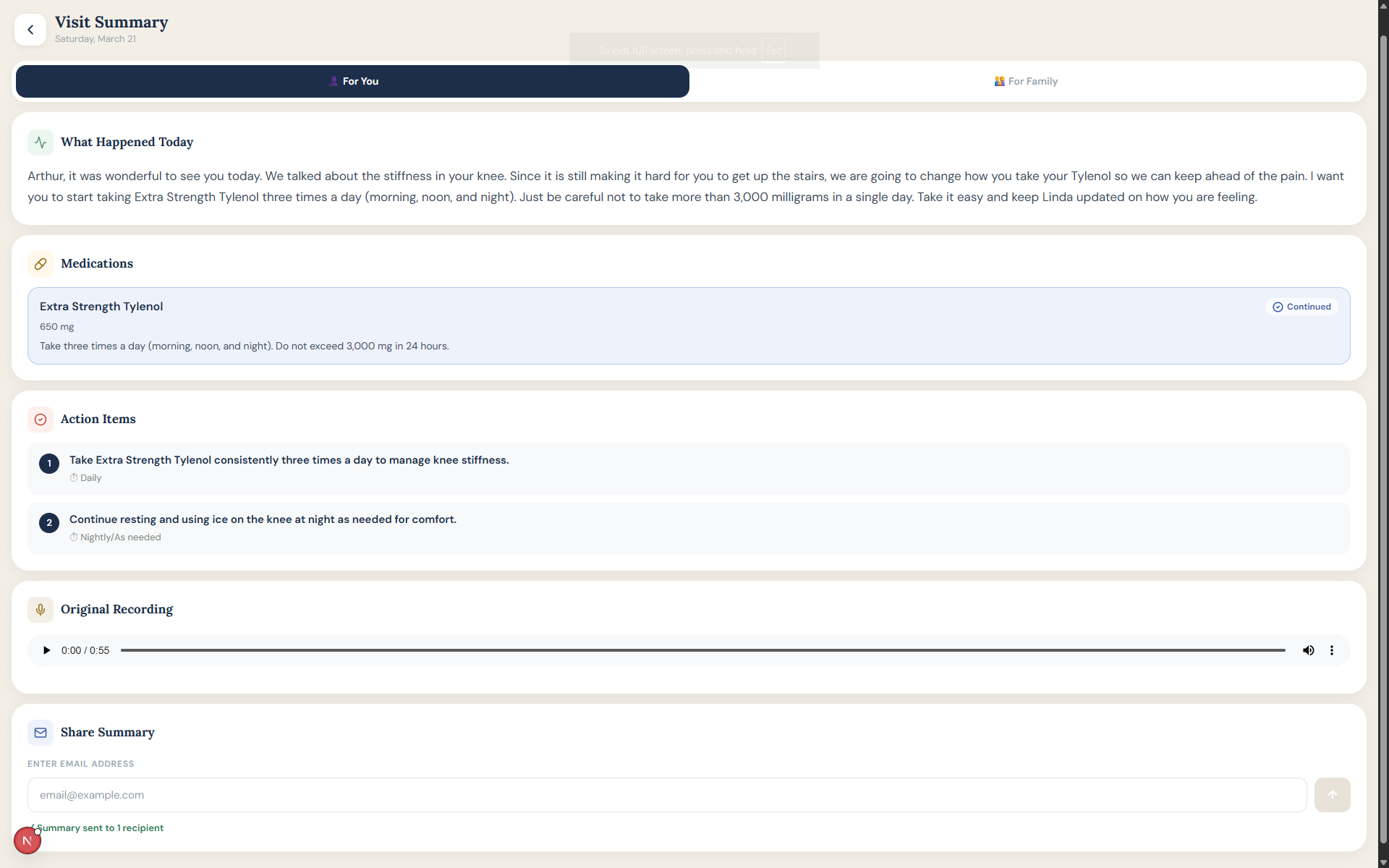This screenshot has height=868, width=1389.
Task: Click the email address input field
Action: [666, 795]
